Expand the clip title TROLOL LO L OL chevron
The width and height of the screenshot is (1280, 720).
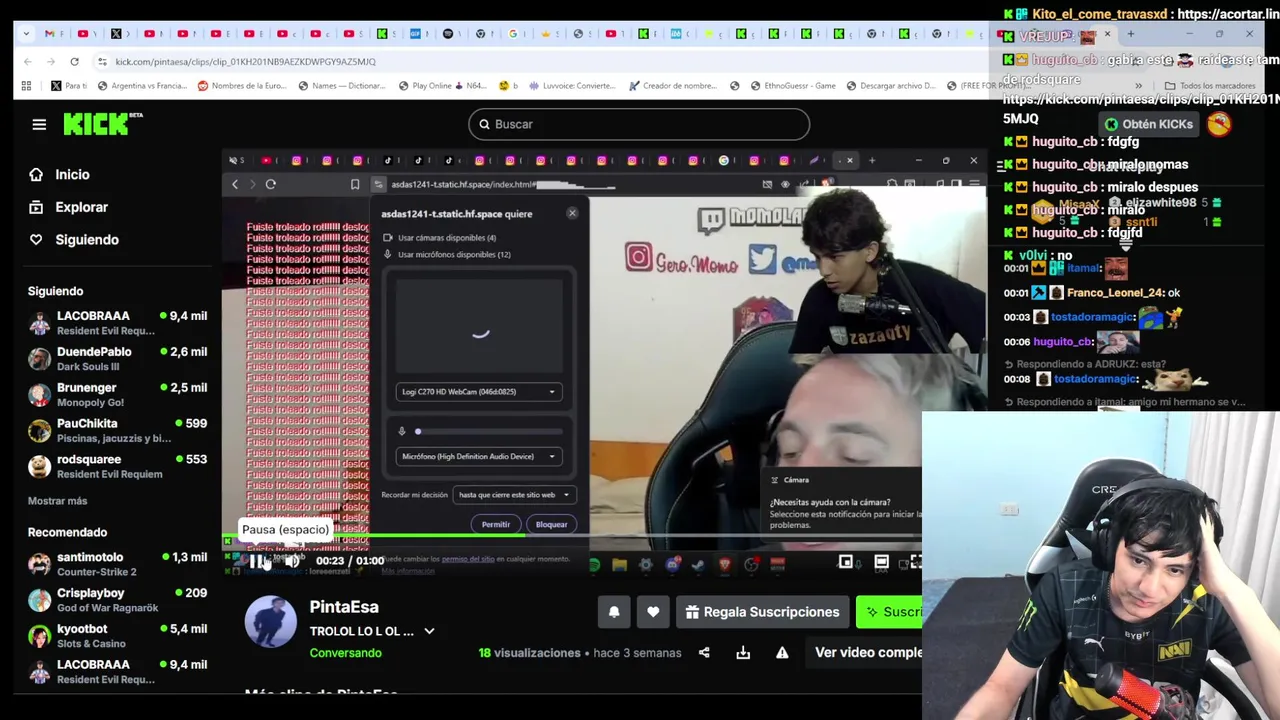pyautogui.click(x=429, y=631)
